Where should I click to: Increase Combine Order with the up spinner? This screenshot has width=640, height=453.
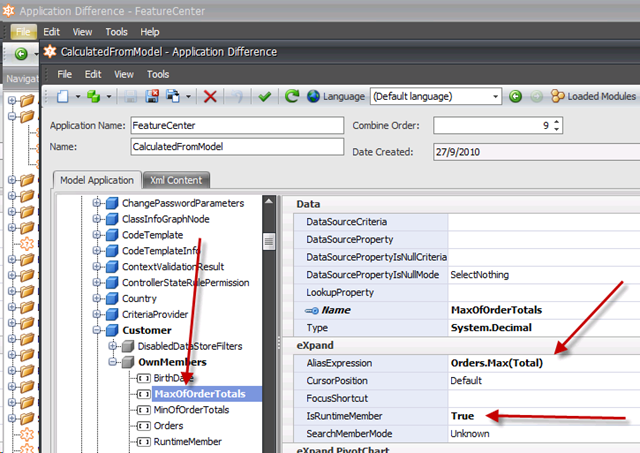point(557,122)
